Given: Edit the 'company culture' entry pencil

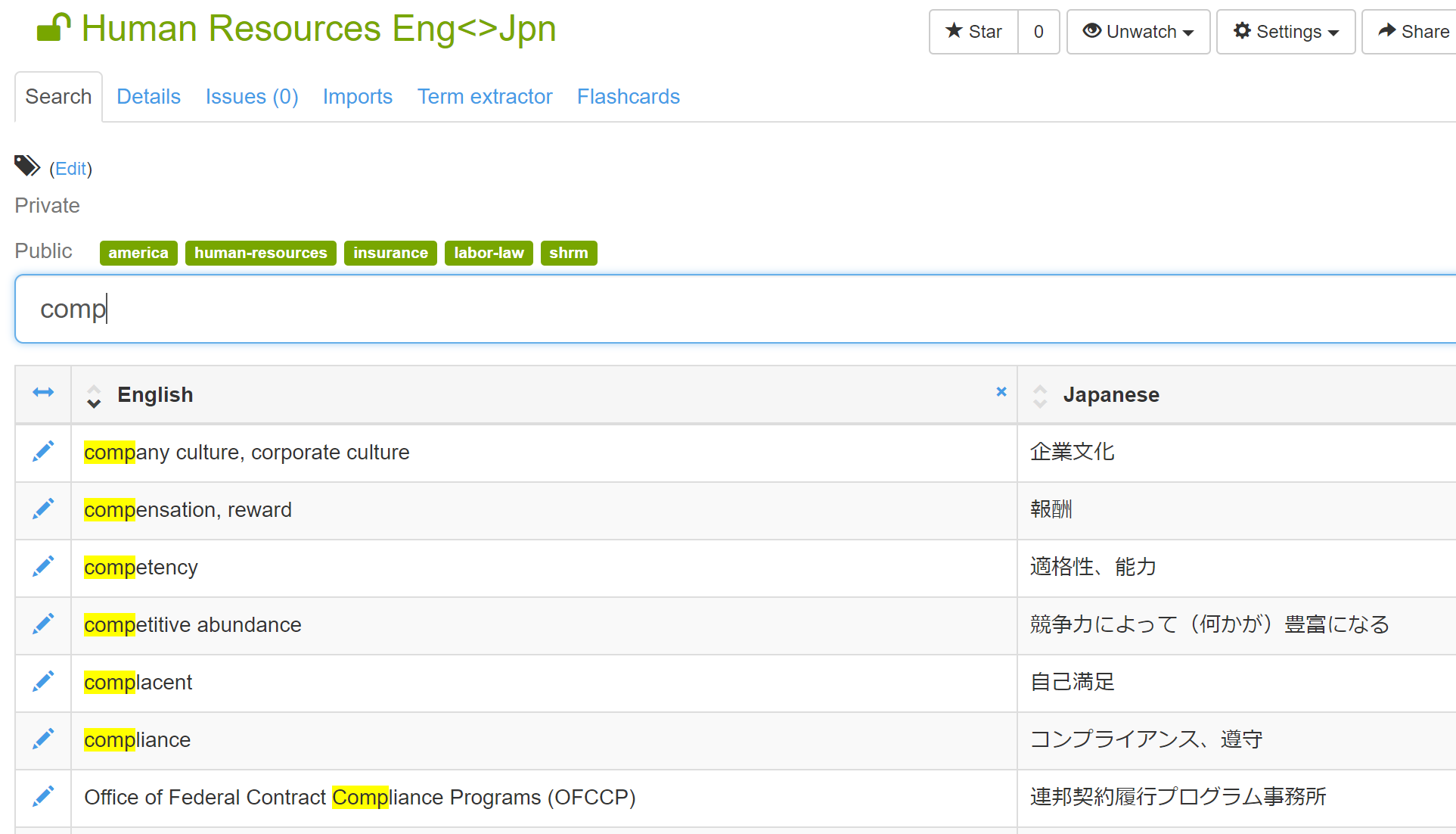Looking at the screenshot, I should pos(43,452).
